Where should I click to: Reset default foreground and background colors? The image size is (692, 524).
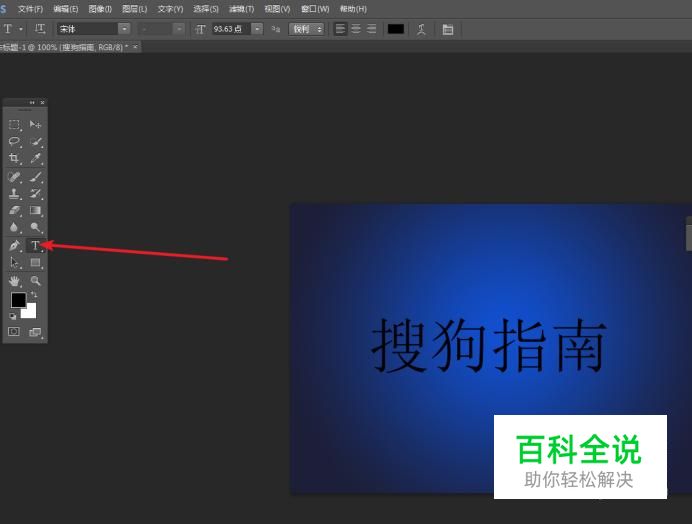[x=13, y=316]
